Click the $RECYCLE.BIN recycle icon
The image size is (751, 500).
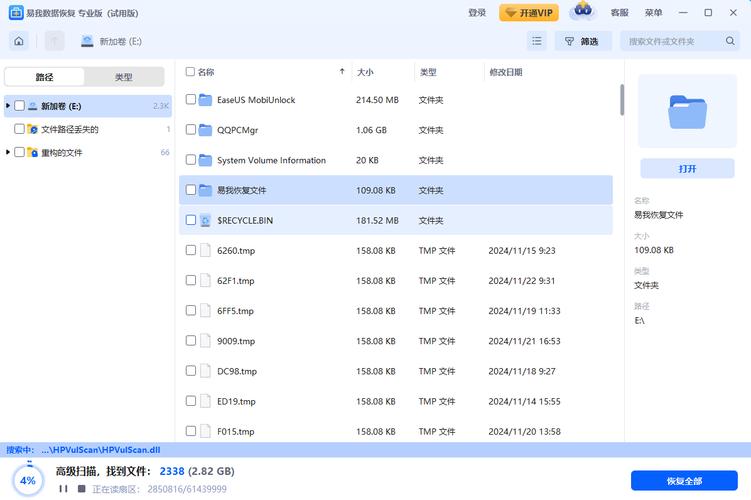click(x=205, y=220)
